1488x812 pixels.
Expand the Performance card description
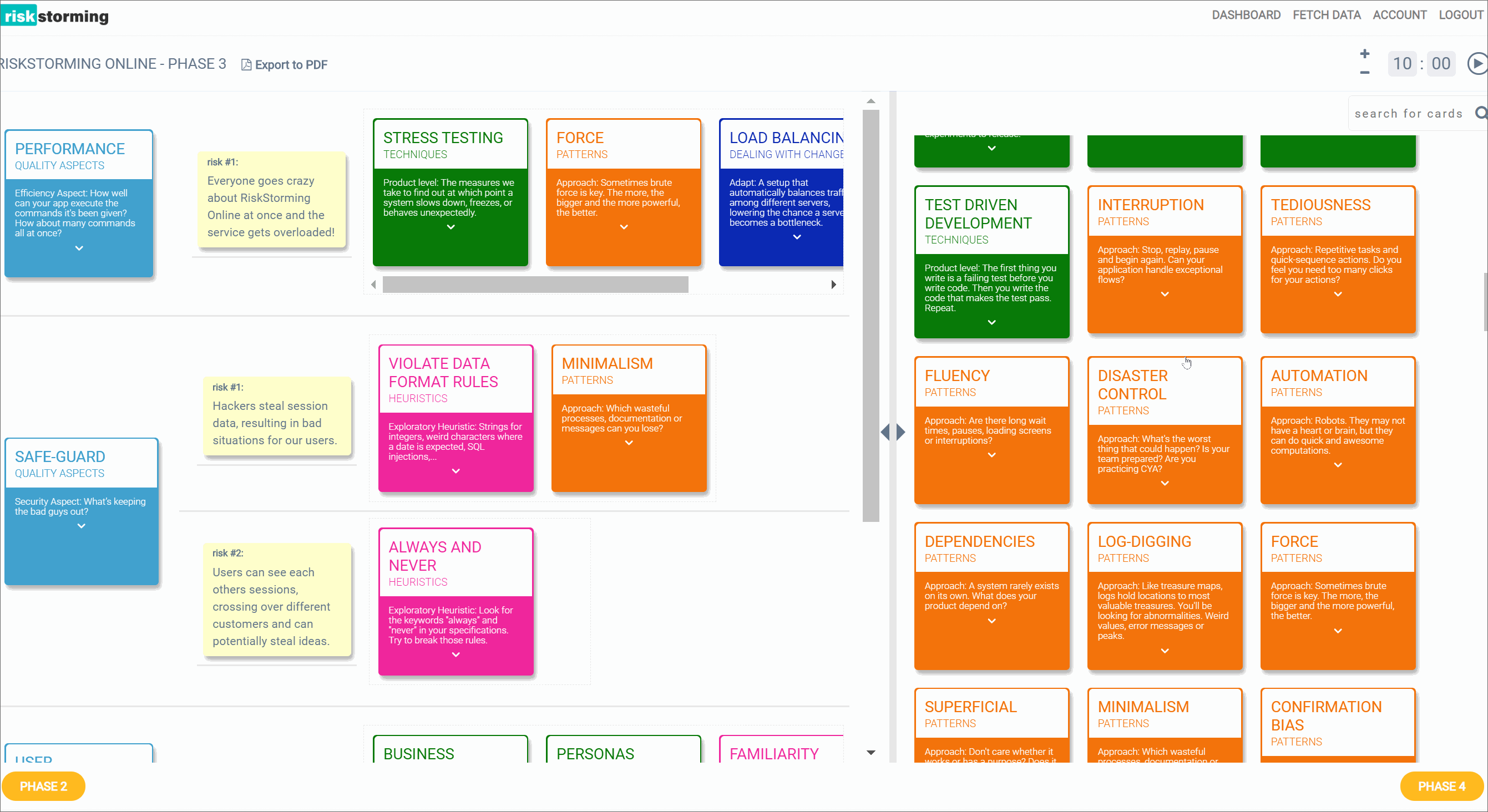point(79,248)
